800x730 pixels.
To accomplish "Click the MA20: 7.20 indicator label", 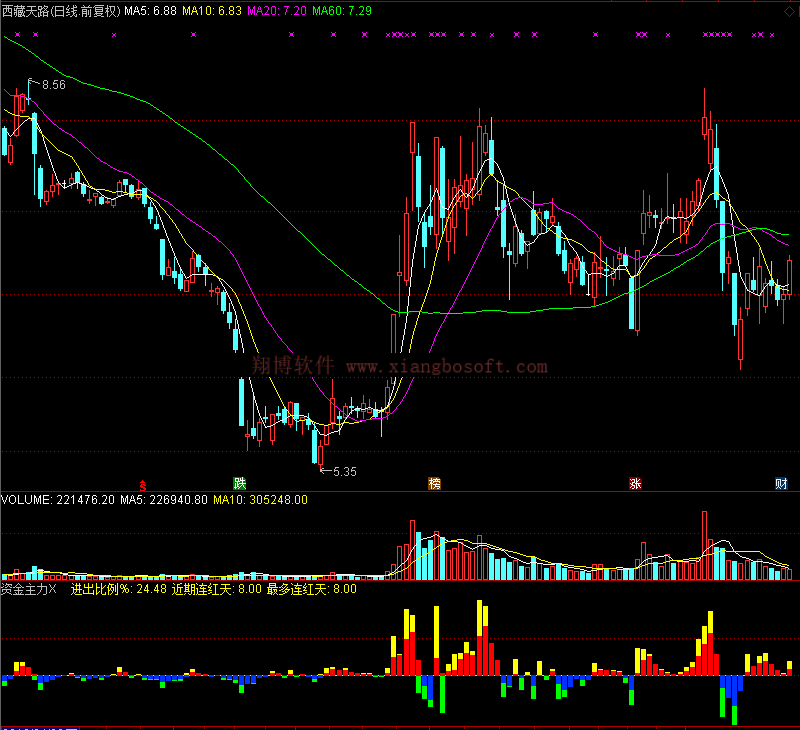I will coord(277,11).
